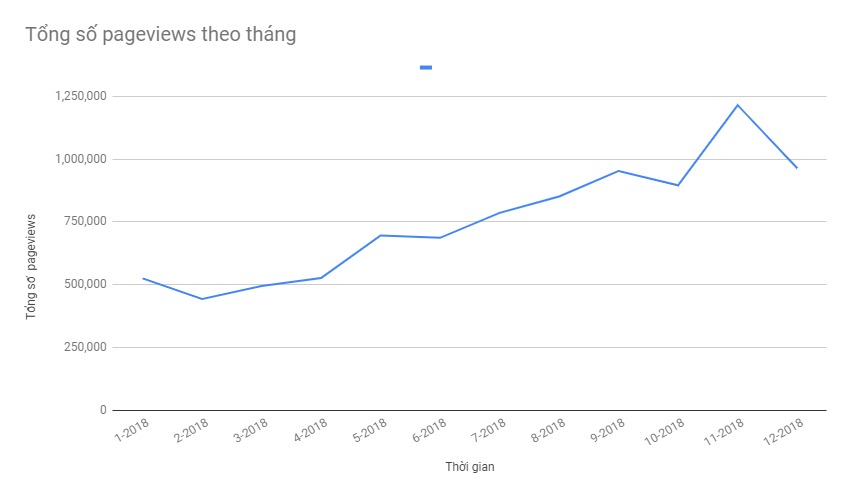This screenshot has height=498, width=851.
Task: Click the 10-2018 dip point on line
Action: coord(678,186)
